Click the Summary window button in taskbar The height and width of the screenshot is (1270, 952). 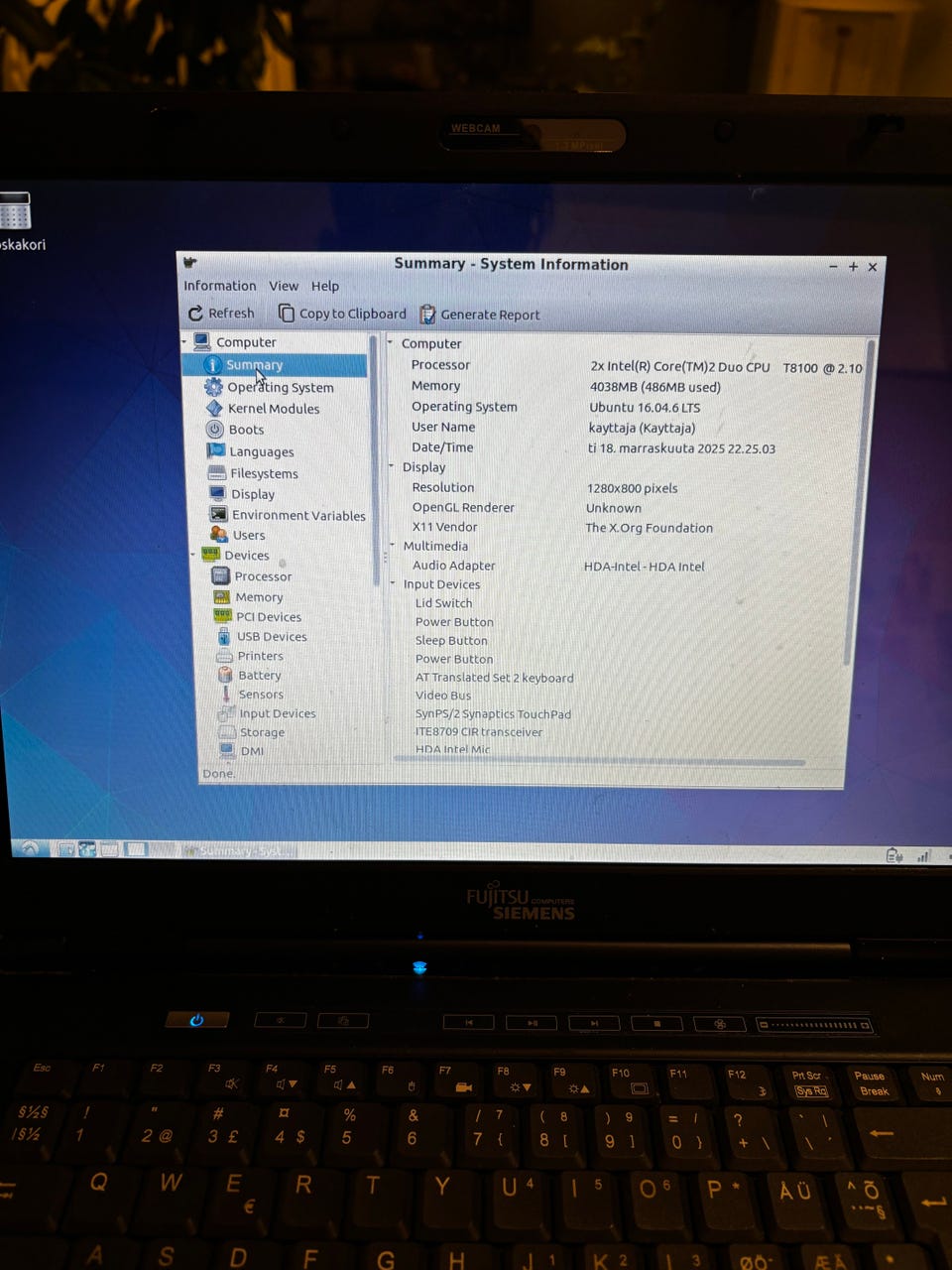pos(240,851)
